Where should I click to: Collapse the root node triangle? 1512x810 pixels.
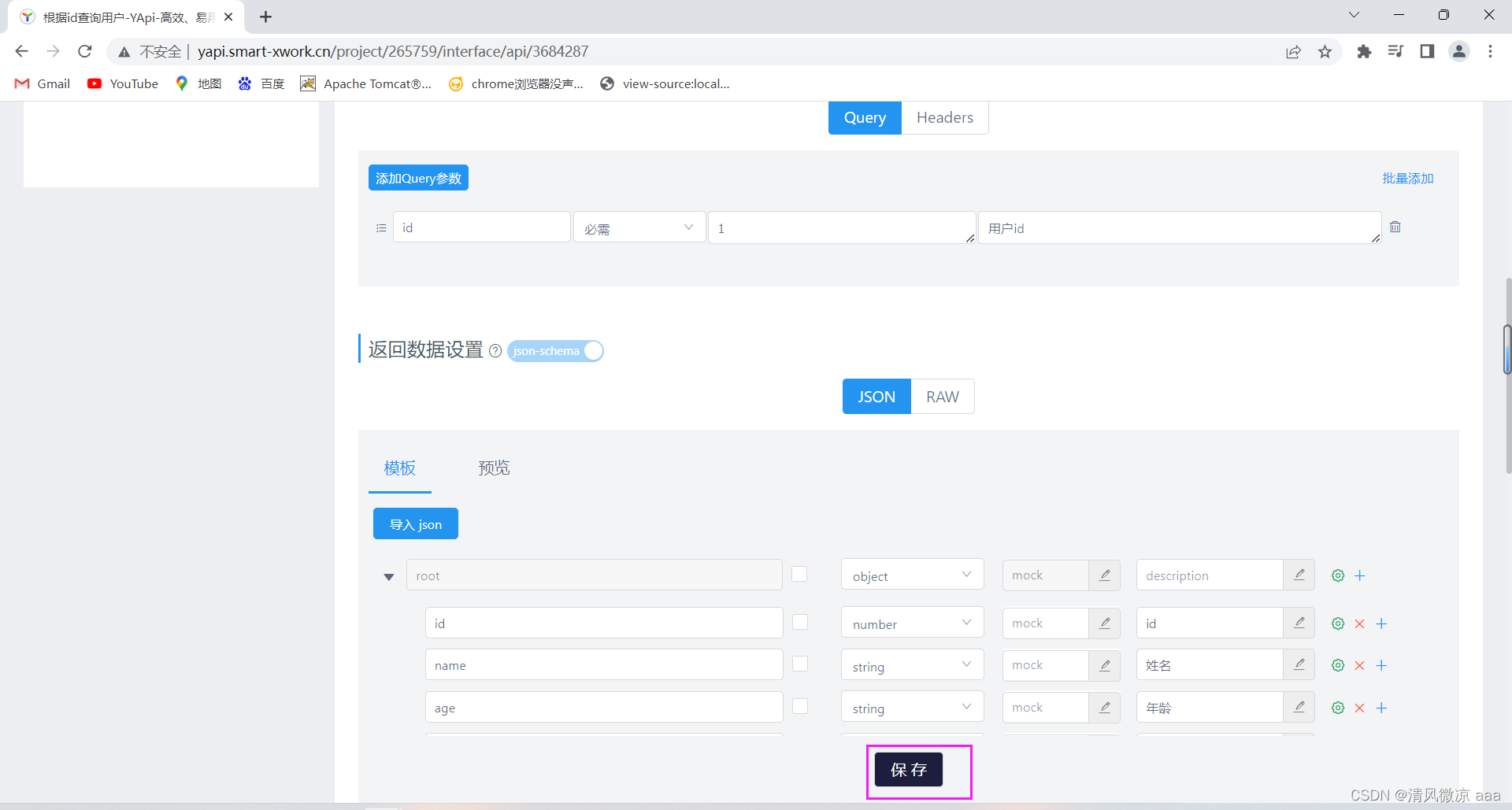coord(388,576)
